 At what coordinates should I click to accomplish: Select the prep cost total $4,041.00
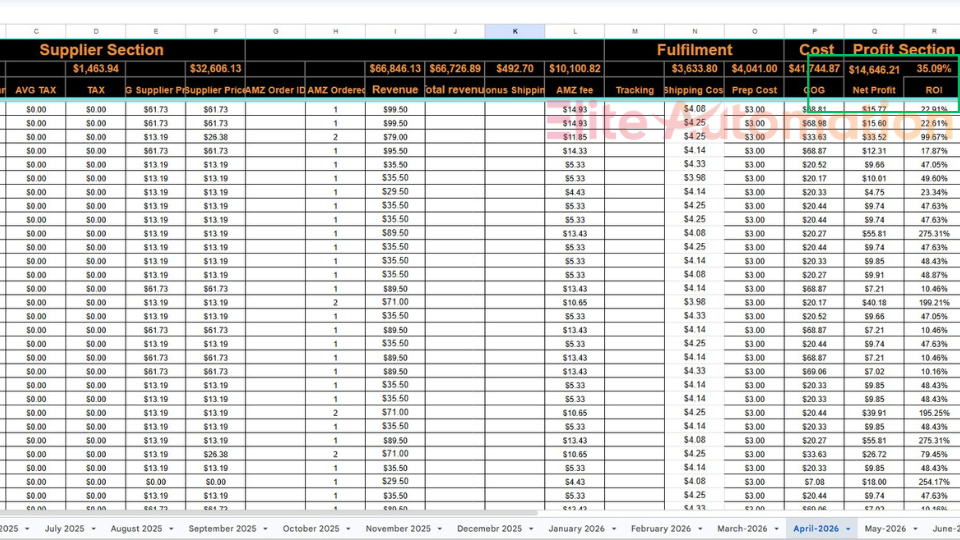point(754,69)
